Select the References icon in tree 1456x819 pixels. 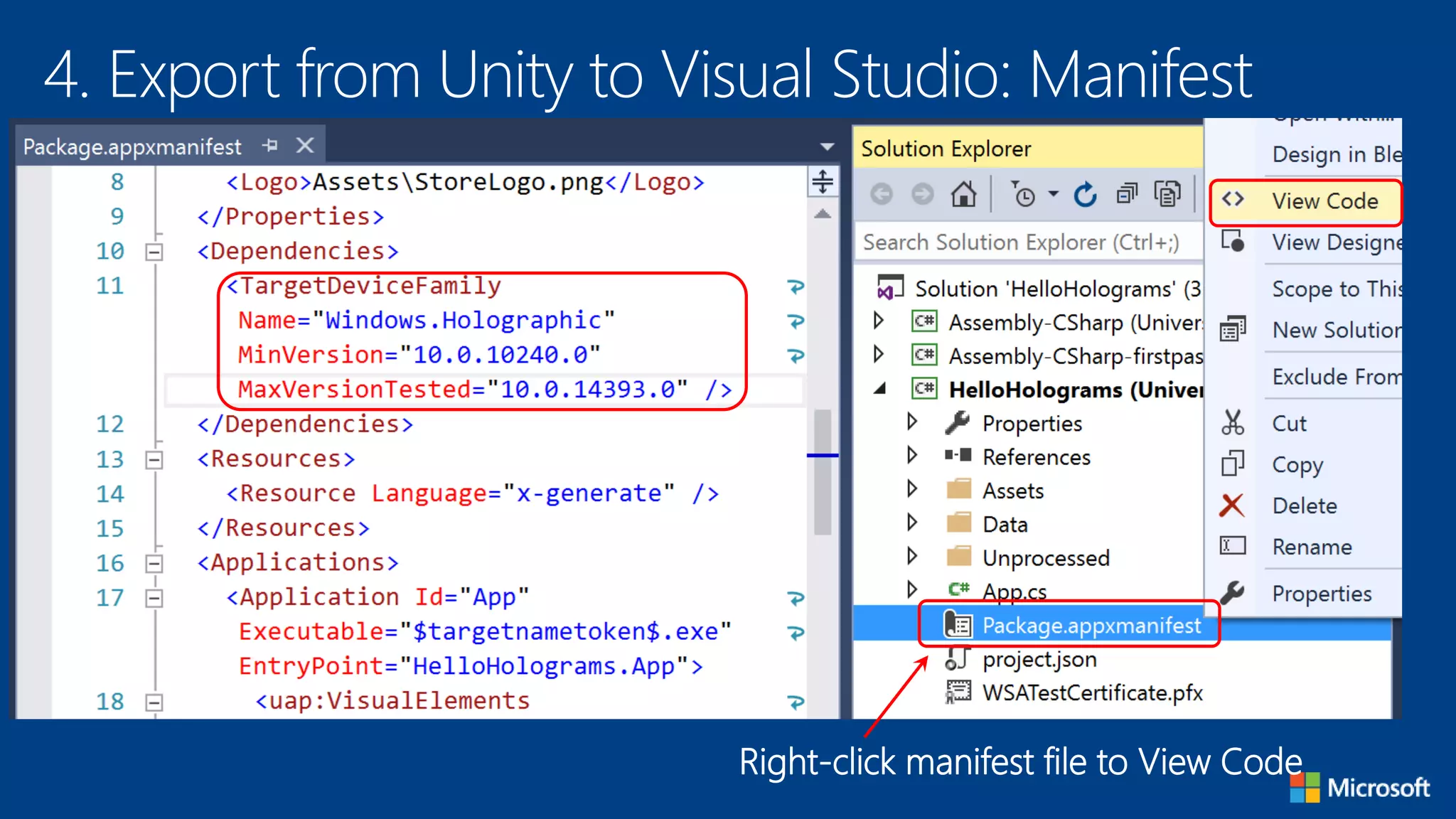pyautogui.click(x=958, y=456)
